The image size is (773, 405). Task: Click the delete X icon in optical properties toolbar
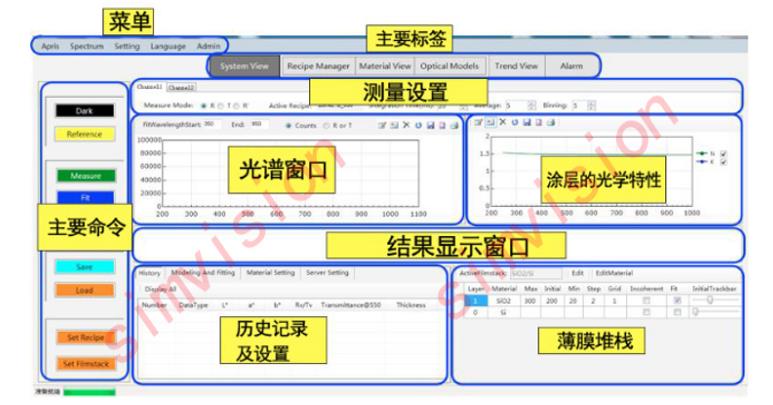503,122
